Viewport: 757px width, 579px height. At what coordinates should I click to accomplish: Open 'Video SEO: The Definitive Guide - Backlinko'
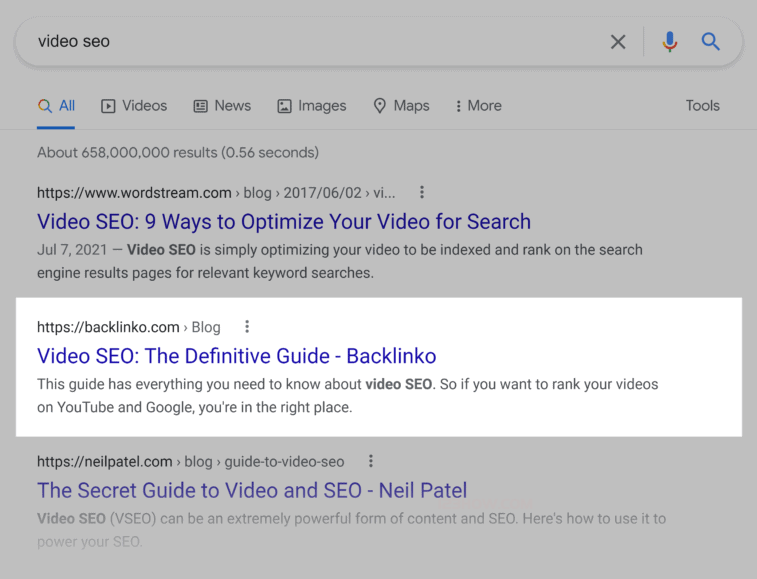[237, 356]
